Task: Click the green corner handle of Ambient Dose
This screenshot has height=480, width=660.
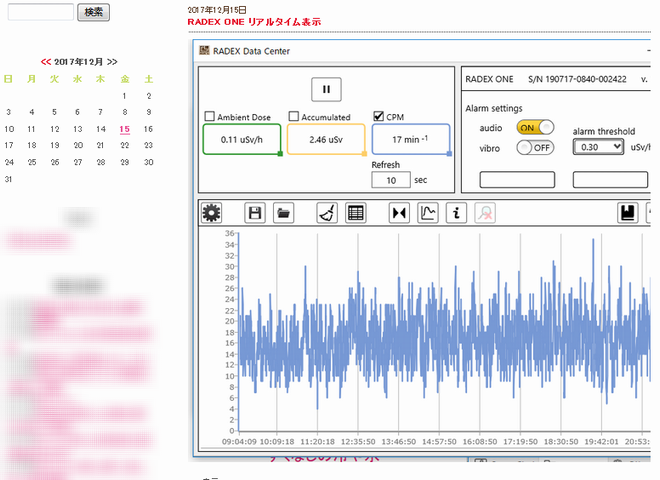Action: click(x=280, y=154)
